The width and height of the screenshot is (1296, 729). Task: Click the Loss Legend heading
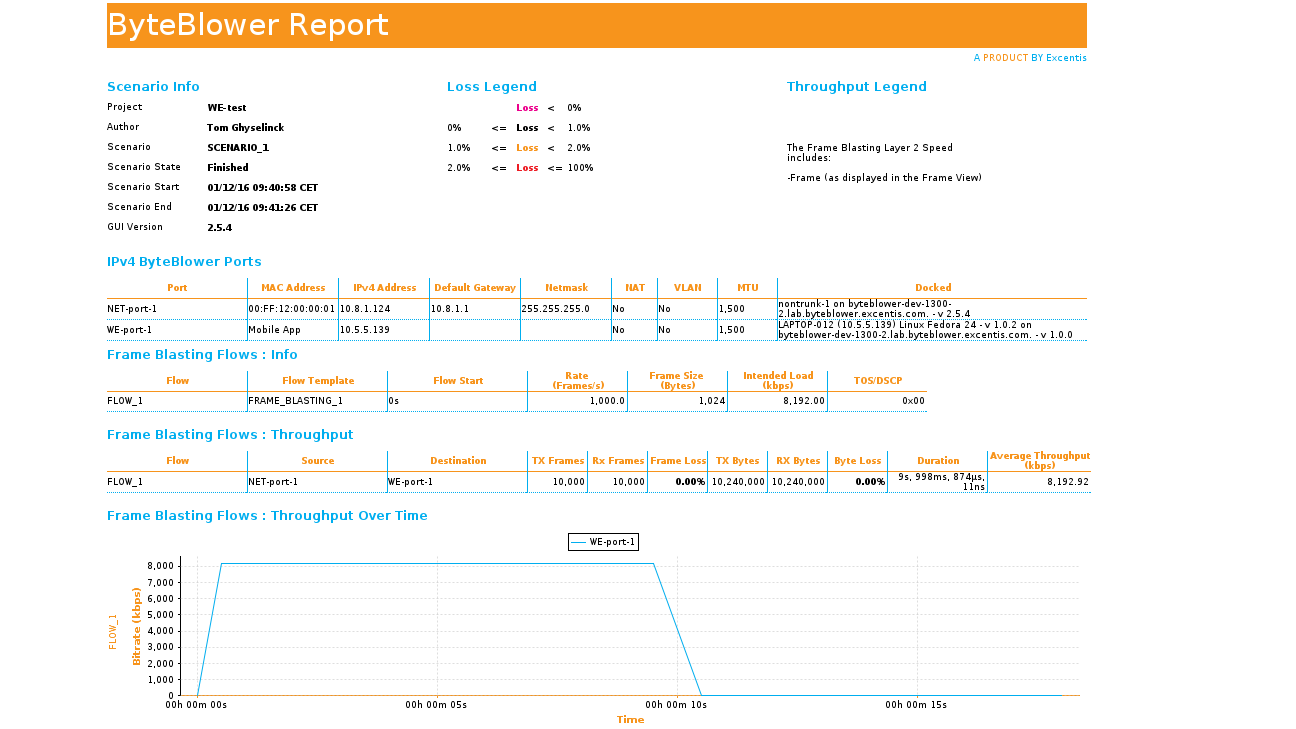[x=491, y=87]
